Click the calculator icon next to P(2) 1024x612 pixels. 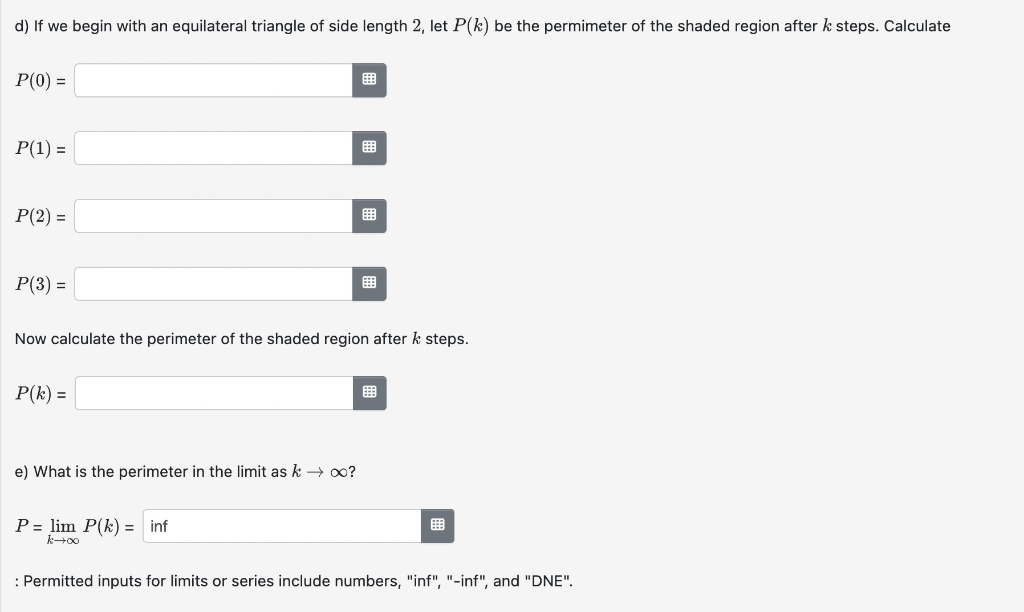pyautogui.click(x=369, y=215)
